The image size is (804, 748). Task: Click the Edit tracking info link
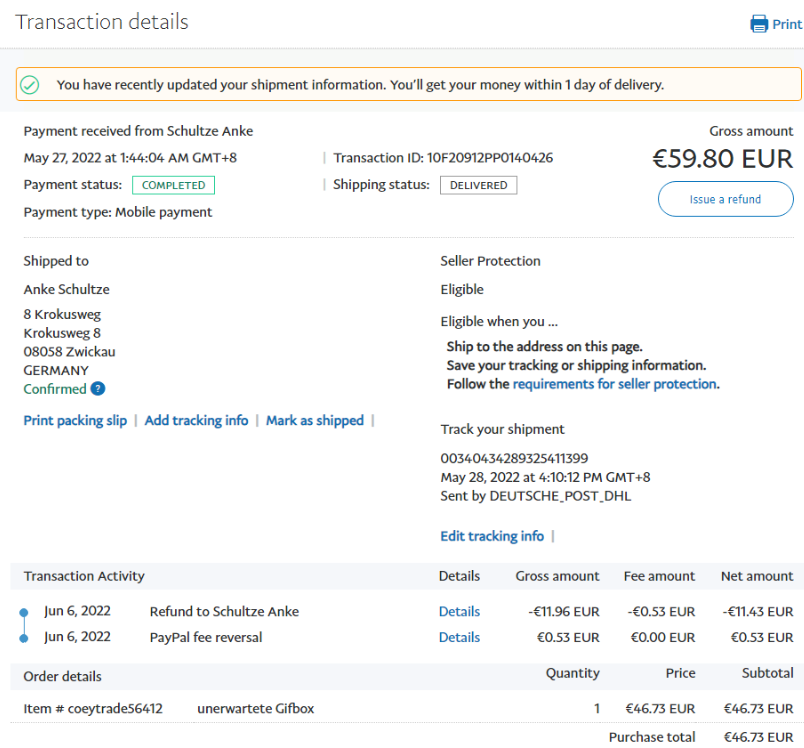click(x=492, y=537)
